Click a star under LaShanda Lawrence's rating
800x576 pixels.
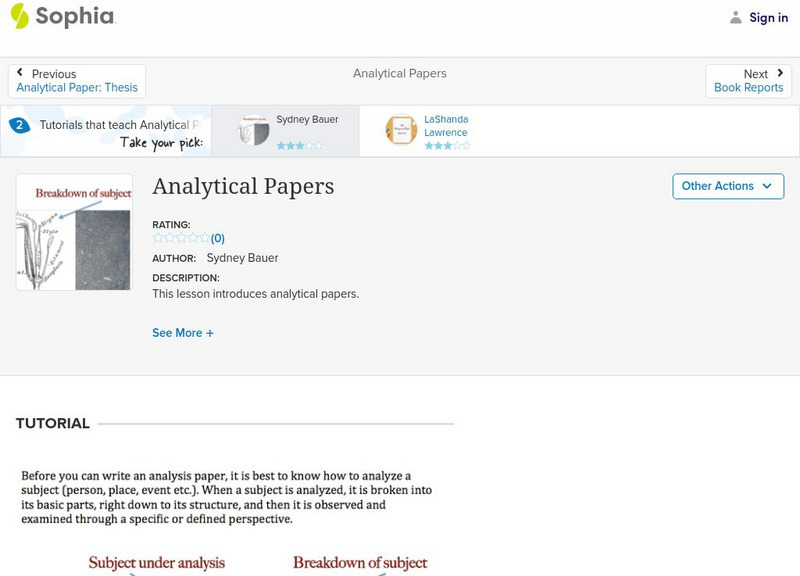[437, 145]
